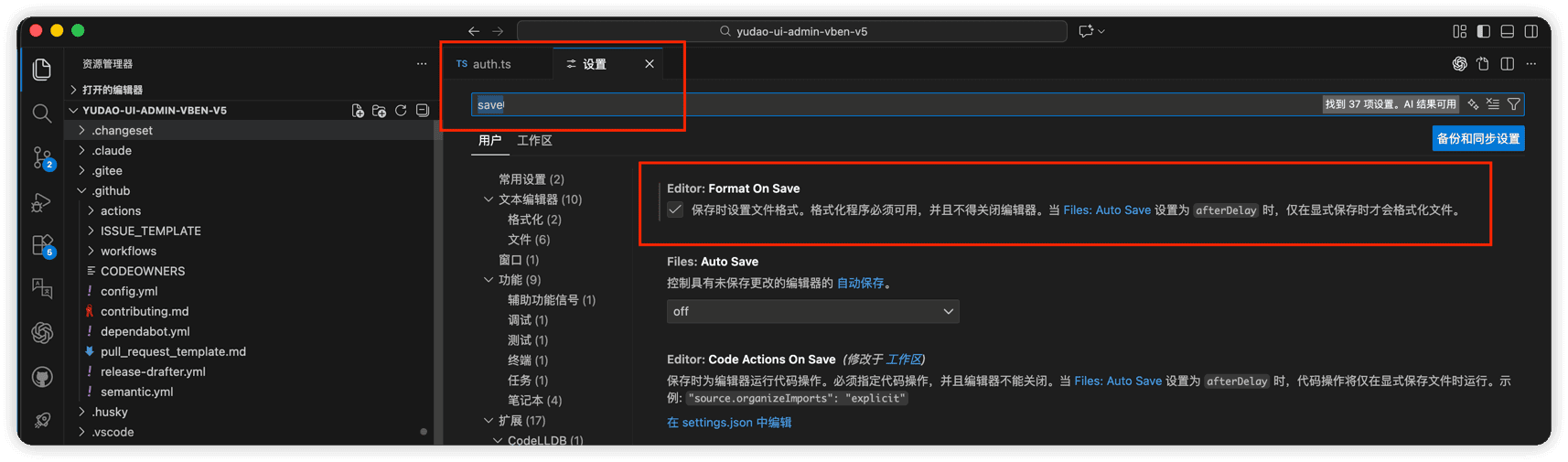Split the editor to the right
This screenshot has width=1568, height=462.
(1508, 64)
